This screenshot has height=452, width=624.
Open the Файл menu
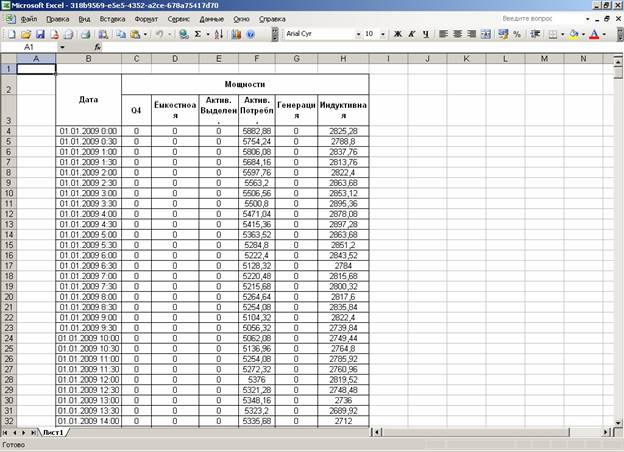[x=29, y=19]
